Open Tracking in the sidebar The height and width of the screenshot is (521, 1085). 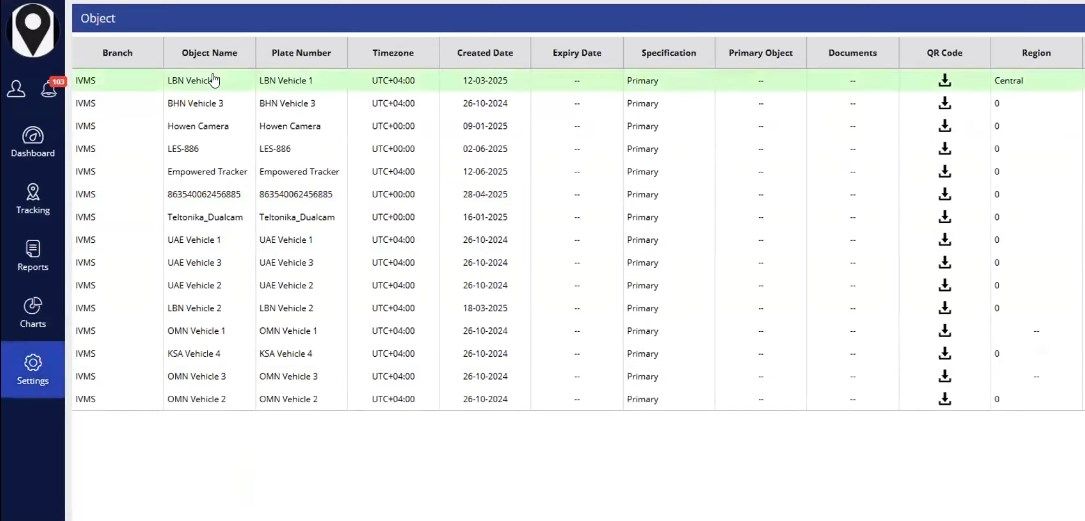[33, 199]
